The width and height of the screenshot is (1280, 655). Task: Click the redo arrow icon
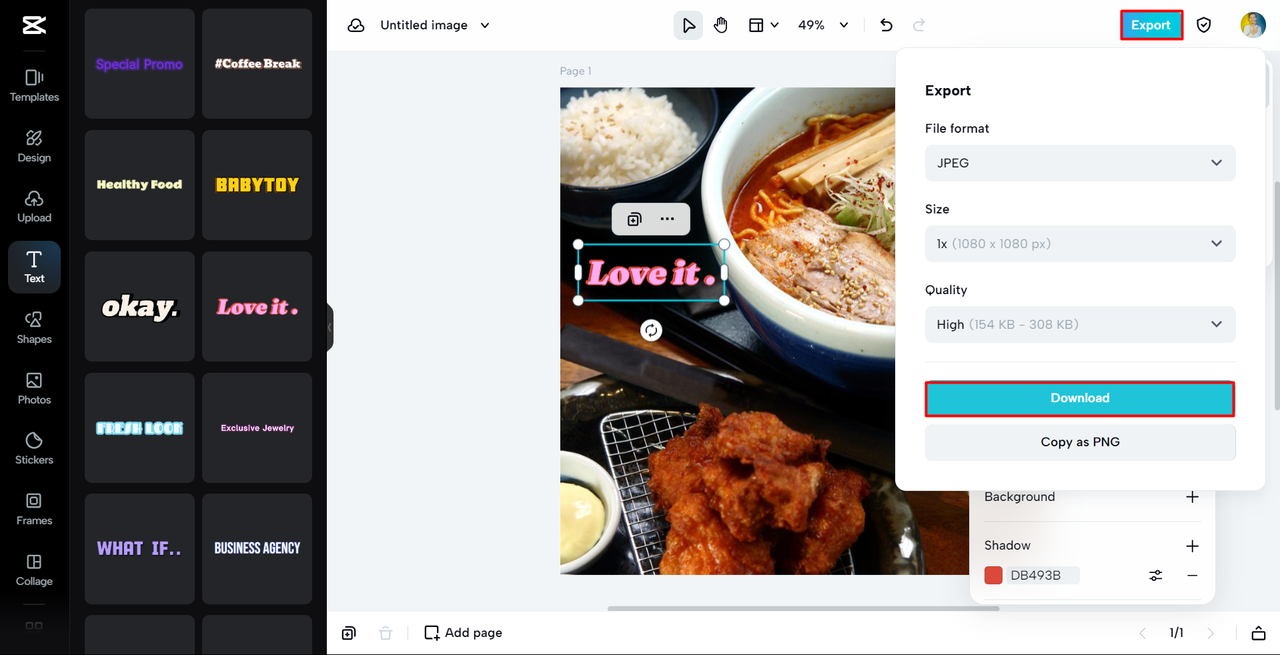[919, 25]
